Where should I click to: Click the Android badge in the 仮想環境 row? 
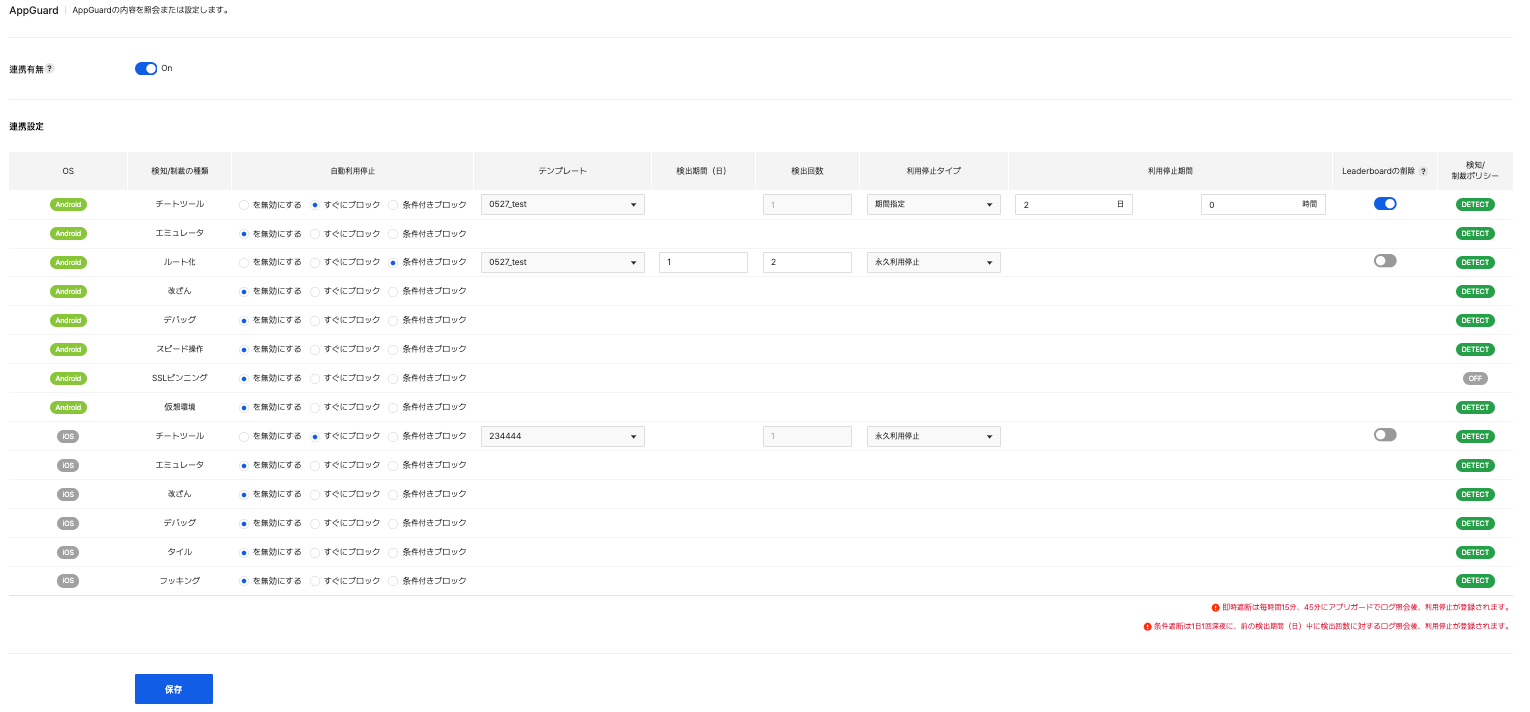point(68,407)
